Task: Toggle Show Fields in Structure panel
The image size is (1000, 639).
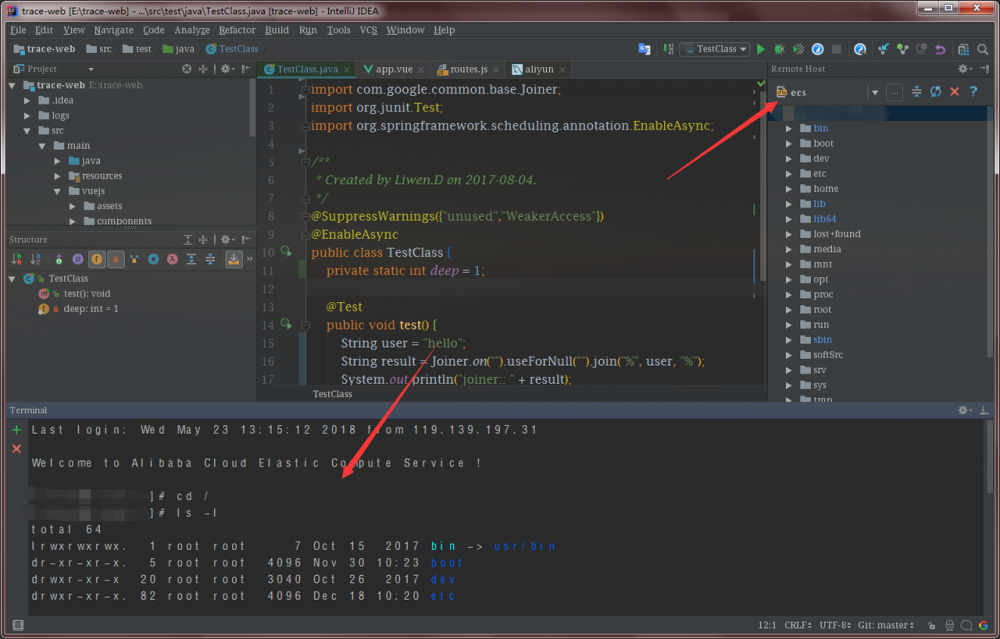Action: pyautogui.click(x=97, y=258)
